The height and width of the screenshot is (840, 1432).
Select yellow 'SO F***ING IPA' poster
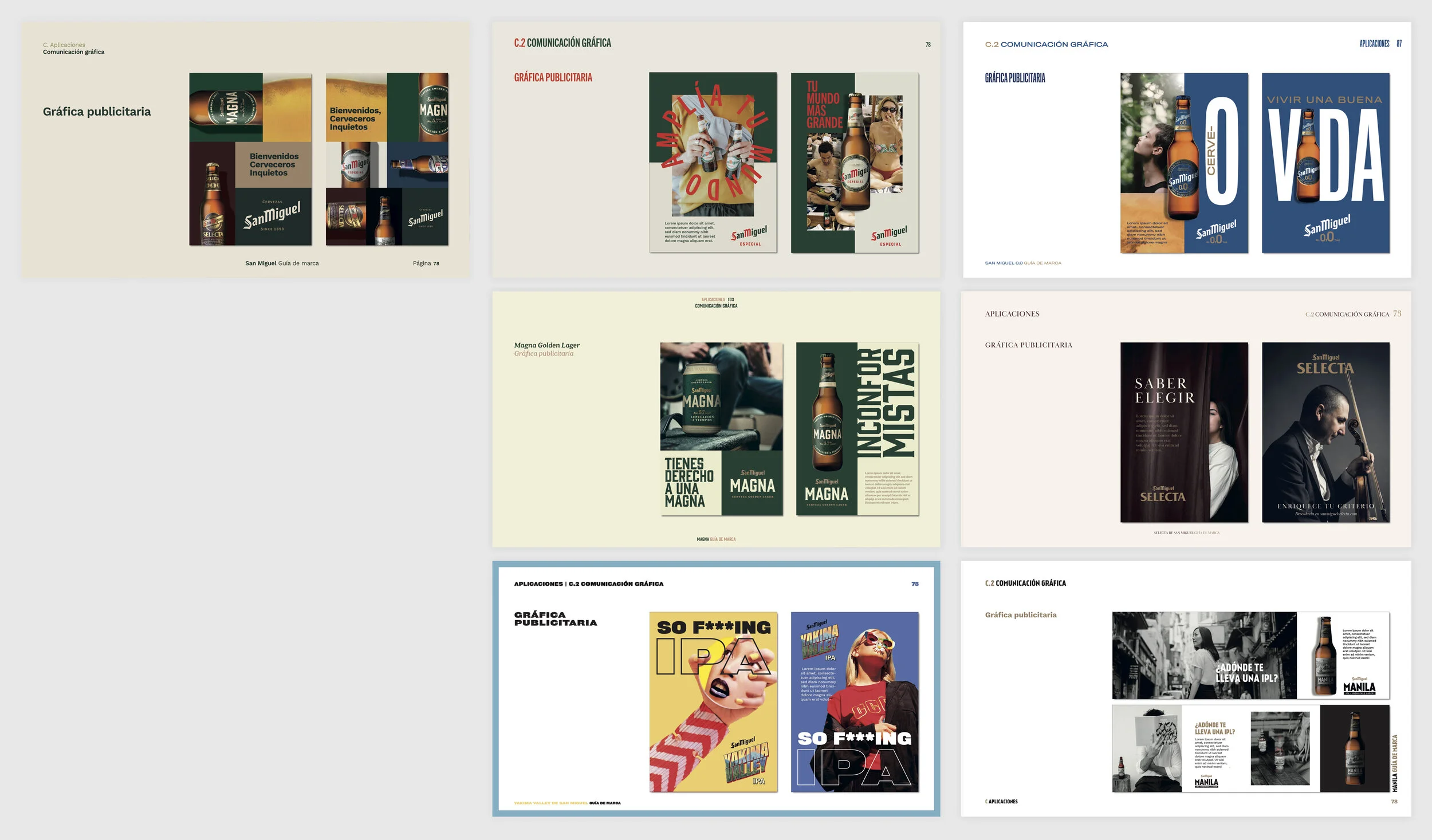pos(713,702)
